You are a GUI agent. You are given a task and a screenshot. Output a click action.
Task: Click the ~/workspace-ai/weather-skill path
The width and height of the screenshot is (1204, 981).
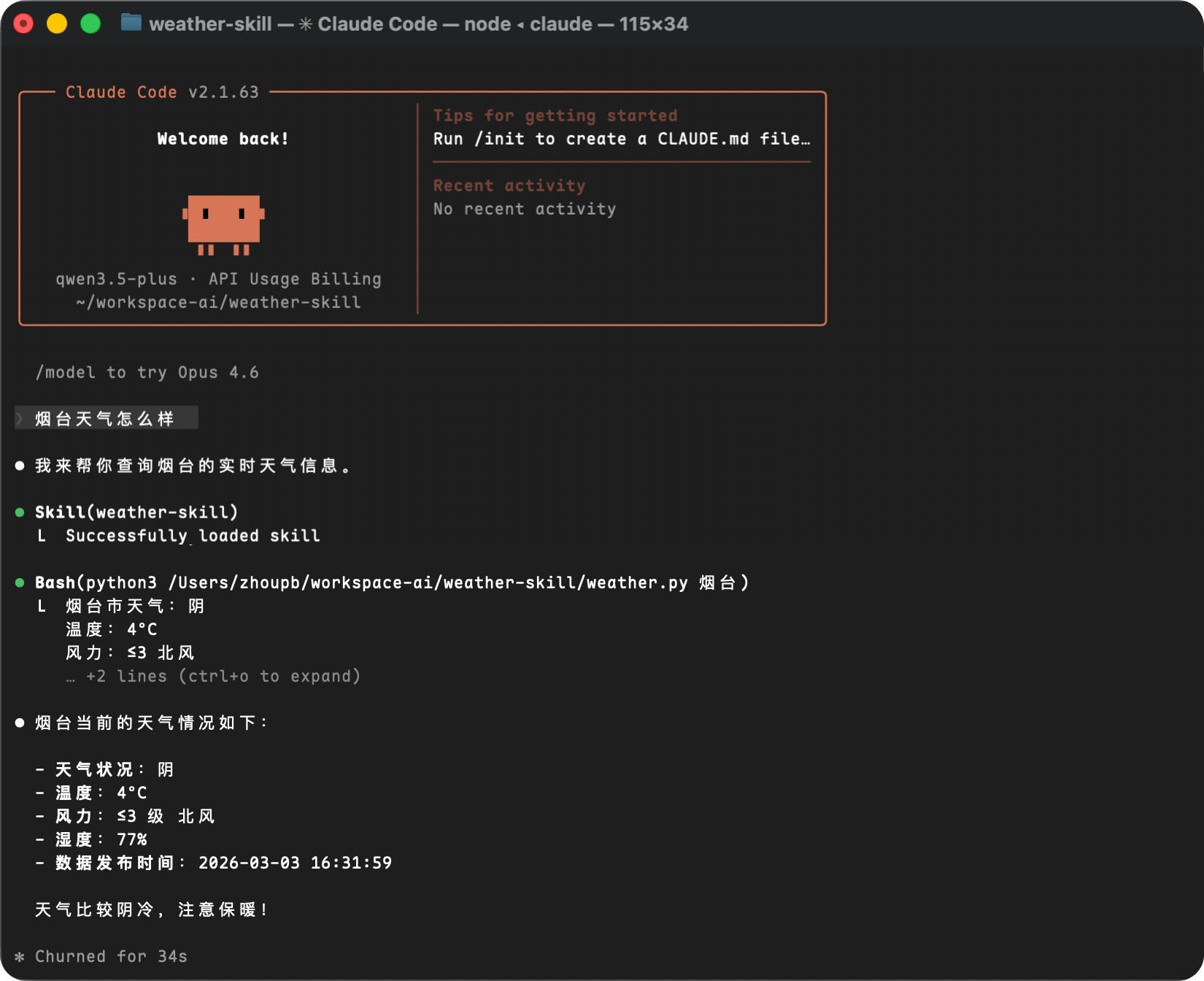point(218,302)
